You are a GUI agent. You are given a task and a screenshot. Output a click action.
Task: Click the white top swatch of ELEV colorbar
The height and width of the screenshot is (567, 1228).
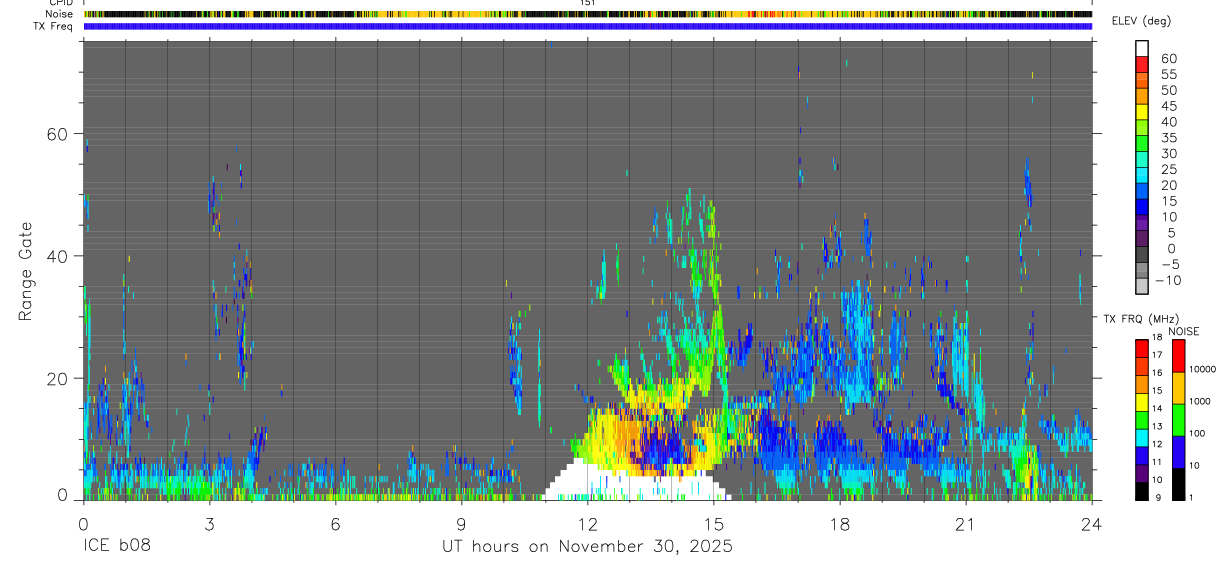(1142, 49)
